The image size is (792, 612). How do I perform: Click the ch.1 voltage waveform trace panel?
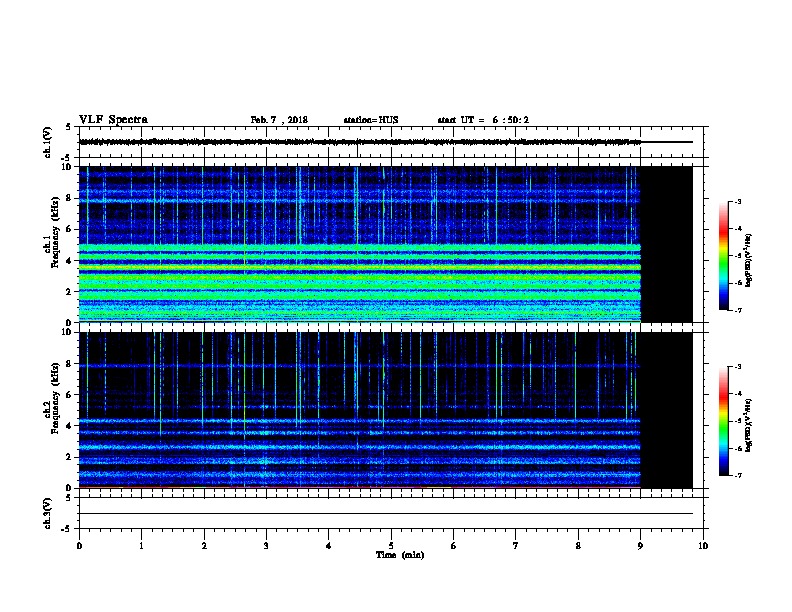pos(391,142)
